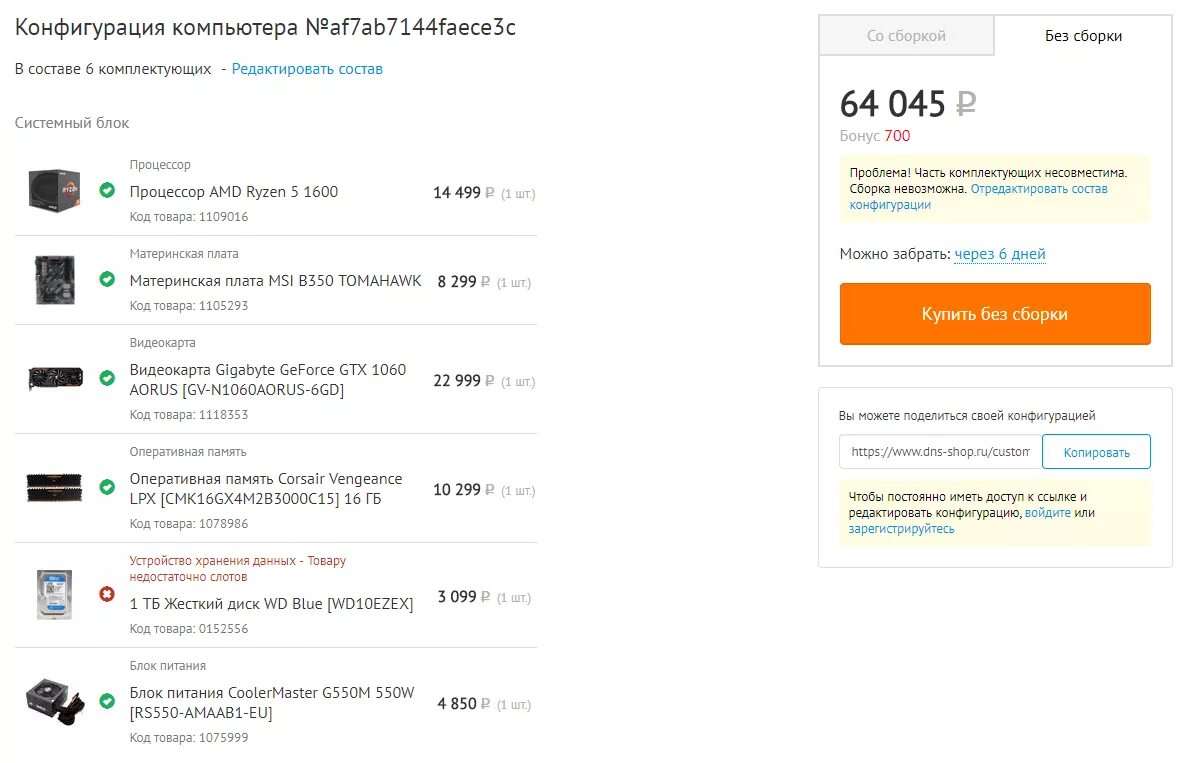1179x763 pixels.
Task: Select the "Без сборки" tab
Action: 1083,36
